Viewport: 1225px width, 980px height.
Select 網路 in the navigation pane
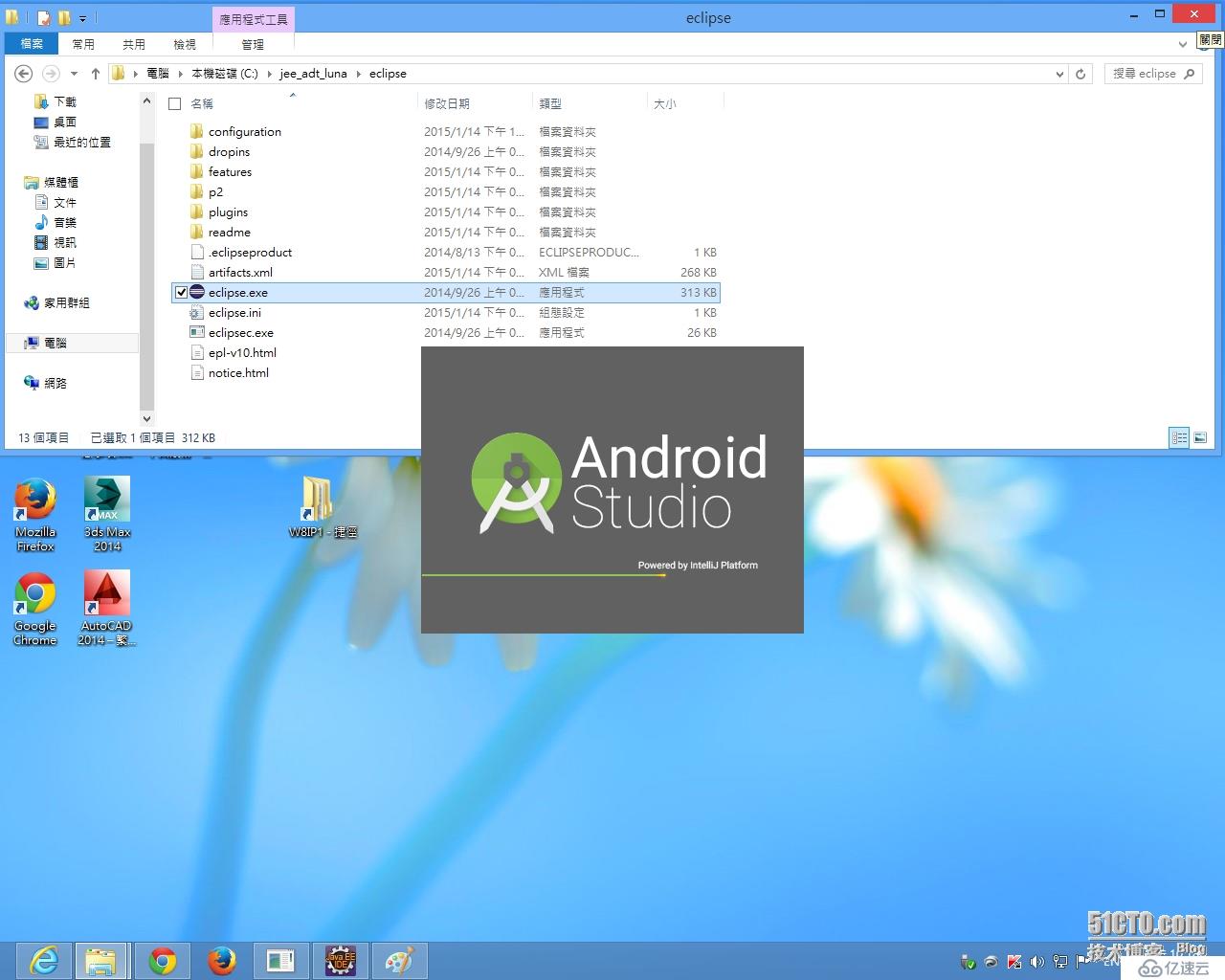pos(56,383)
